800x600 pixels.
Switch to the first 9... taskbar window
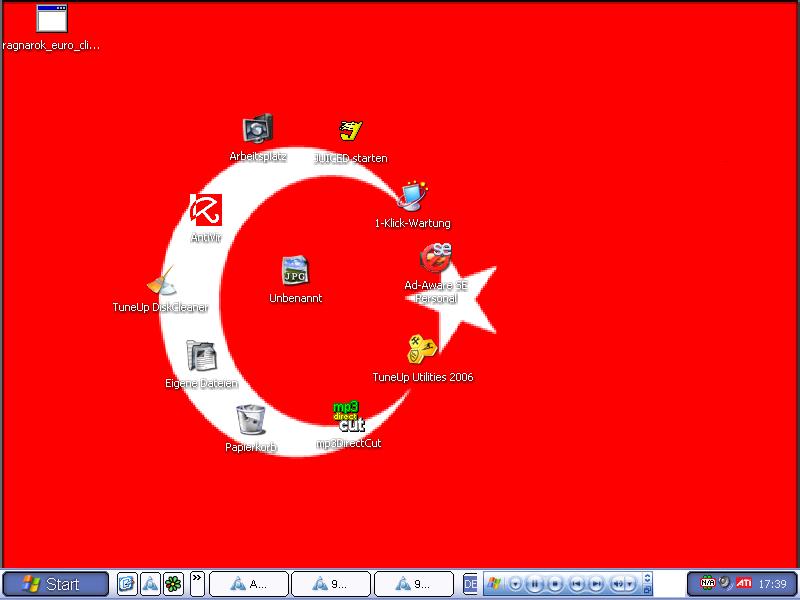(331, 584)
